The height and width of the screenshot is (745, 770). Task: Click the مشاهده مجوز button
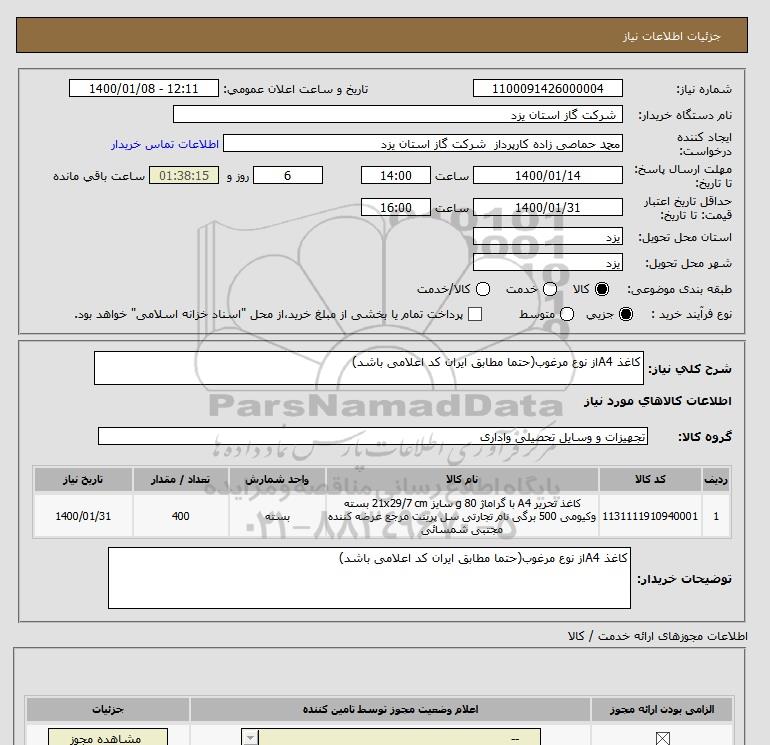click(x=108, y=738)
